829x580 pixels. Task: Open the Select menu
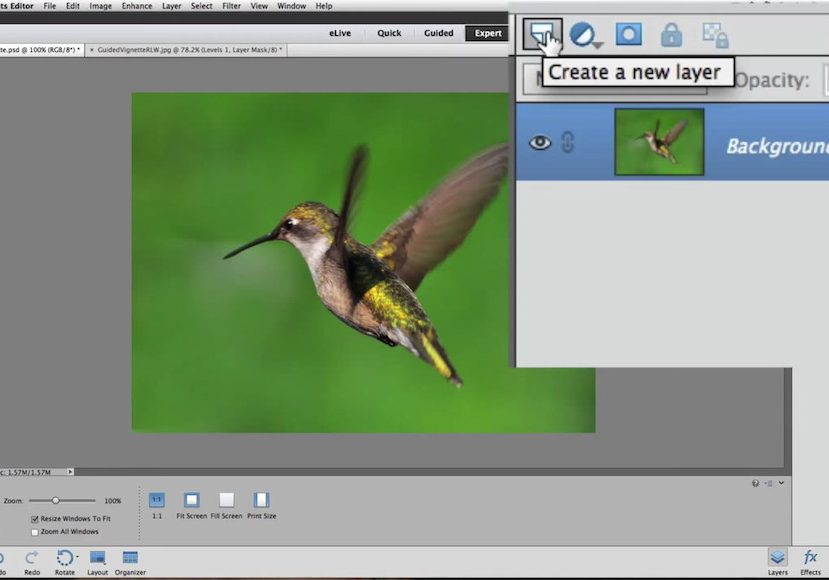(201, 6)
